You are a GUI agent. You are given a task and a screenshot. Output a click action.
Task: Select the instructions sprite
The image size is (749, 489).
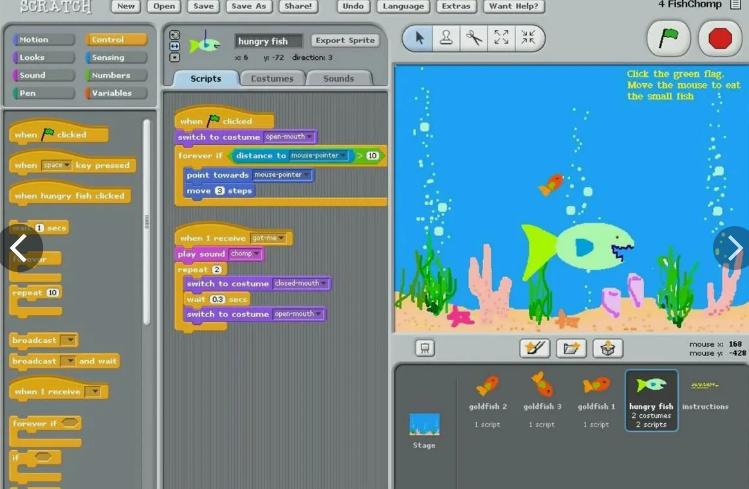click(705, 395)
